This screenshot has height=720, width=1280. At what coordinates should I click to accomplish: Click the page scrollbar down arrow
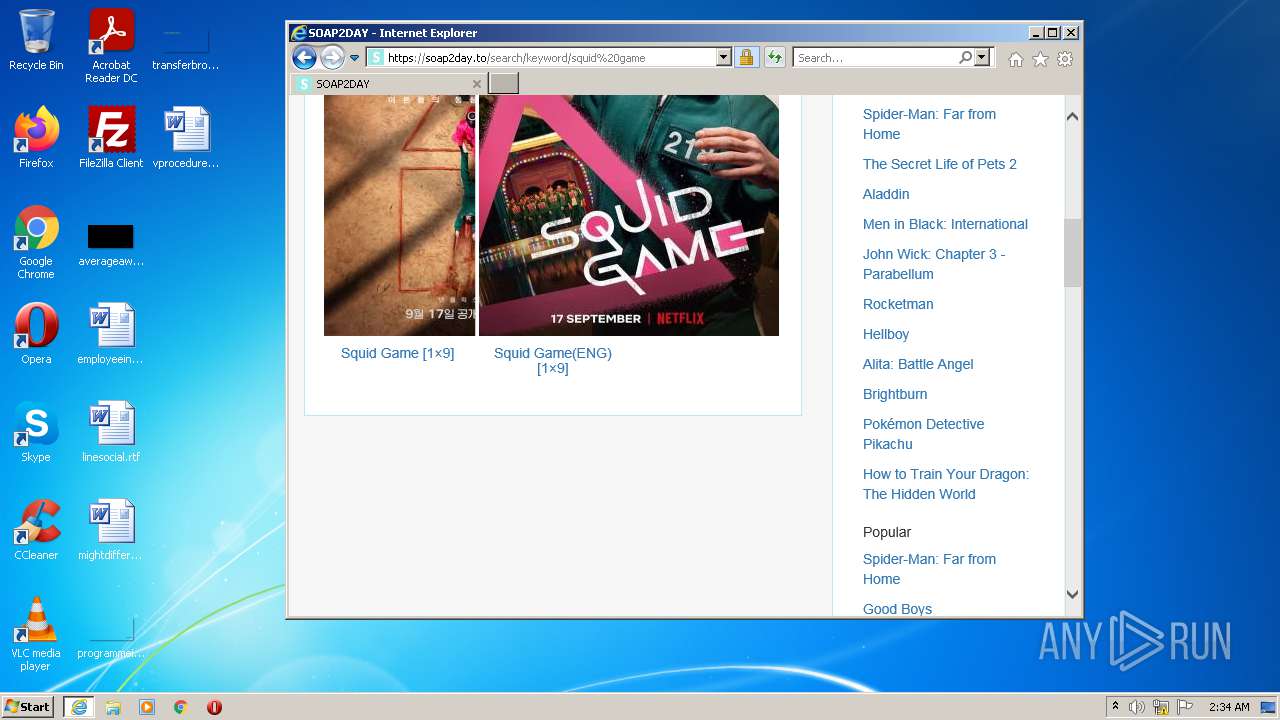click(1072, 594)
